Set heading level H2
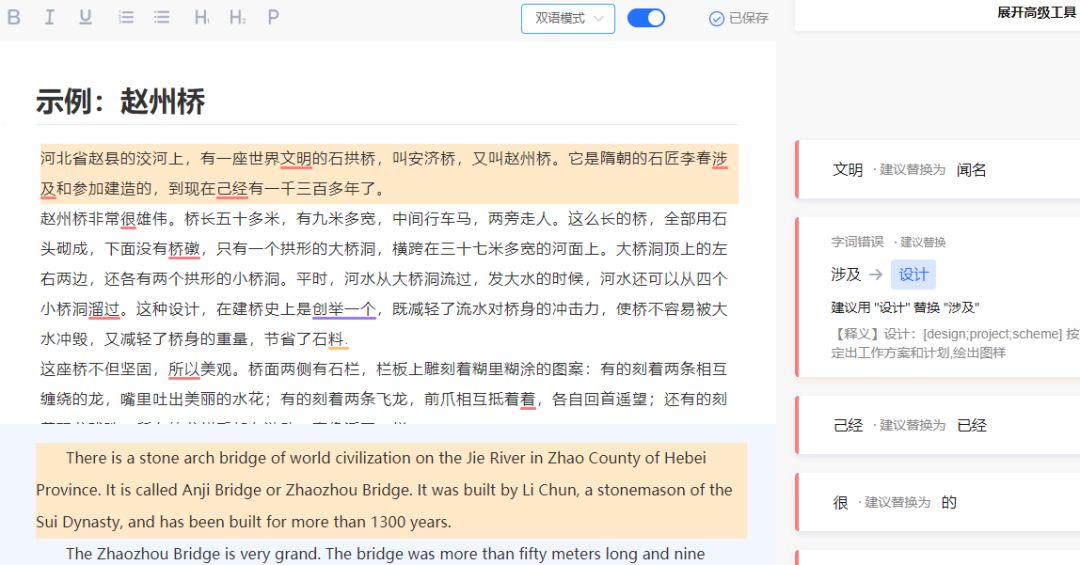The image size is (1080, 565). (x=237, y=17)
